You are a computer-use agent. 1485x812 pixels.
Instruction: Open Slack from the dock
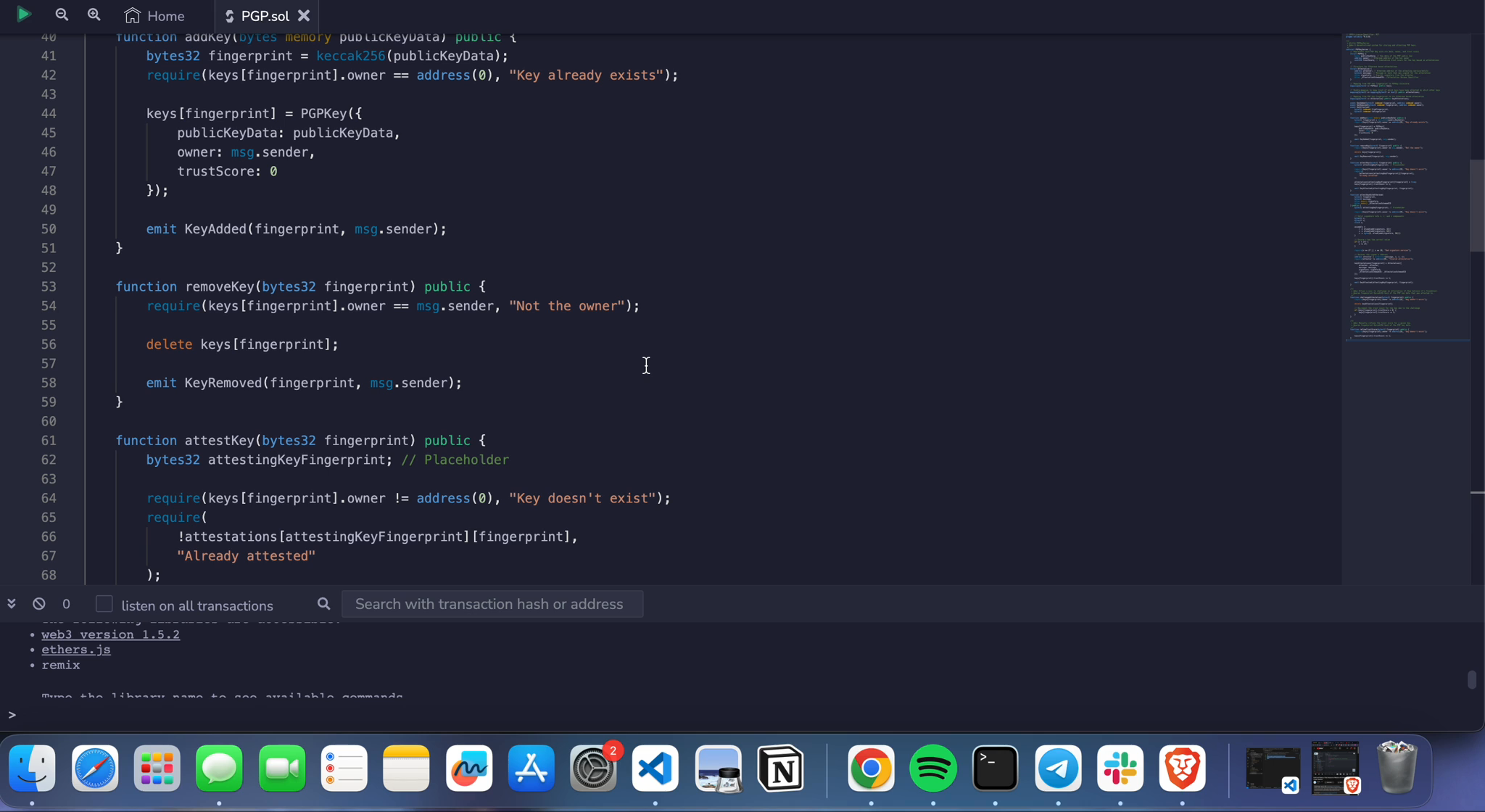(1120, 768)
